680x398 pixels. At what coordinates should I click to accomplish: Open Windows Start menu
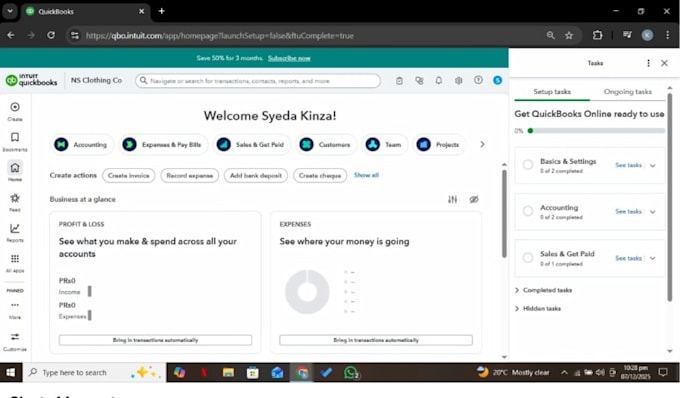[x=10, y=372]
